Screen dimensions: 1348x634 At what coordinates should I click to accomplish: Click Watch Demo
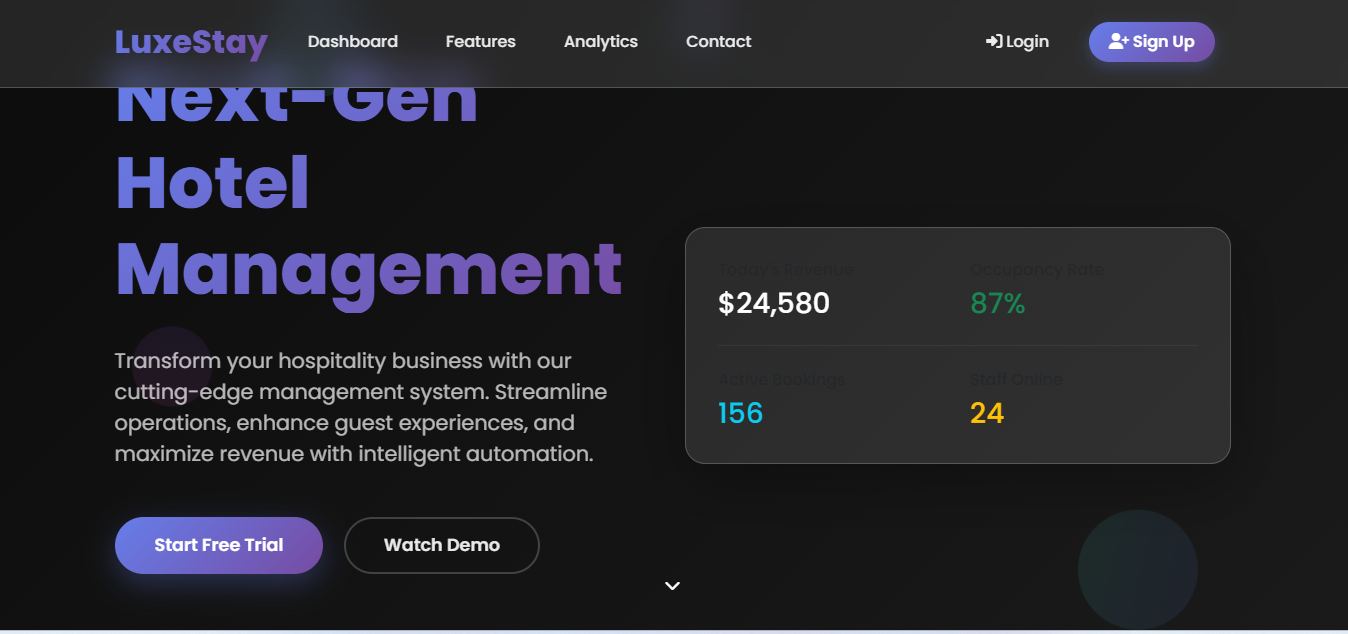pos(441,545)
